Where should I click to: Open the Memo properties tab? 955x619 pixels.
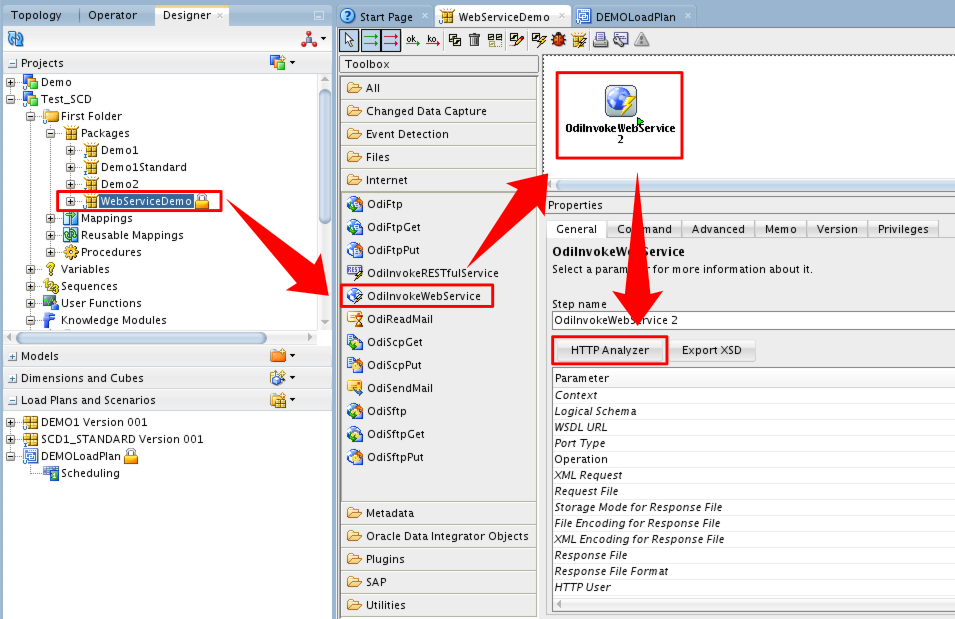click(x=781, y=229)
